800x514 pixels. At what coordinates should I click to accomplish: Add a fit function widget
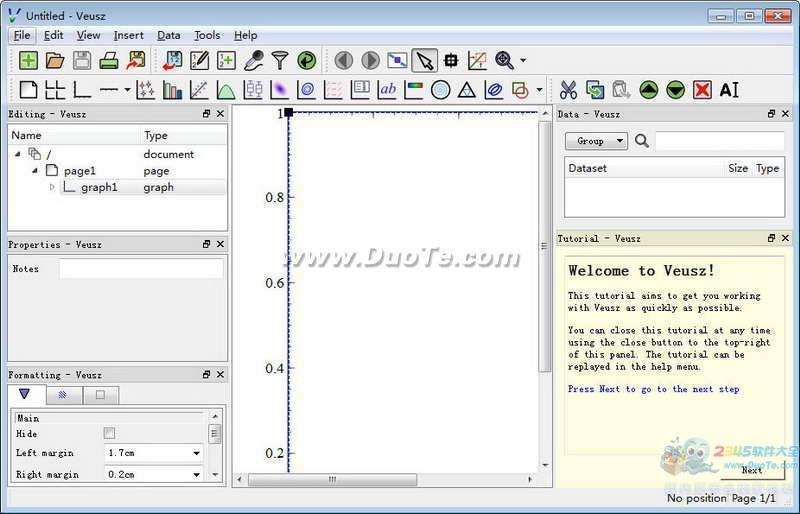click(199, 90)
